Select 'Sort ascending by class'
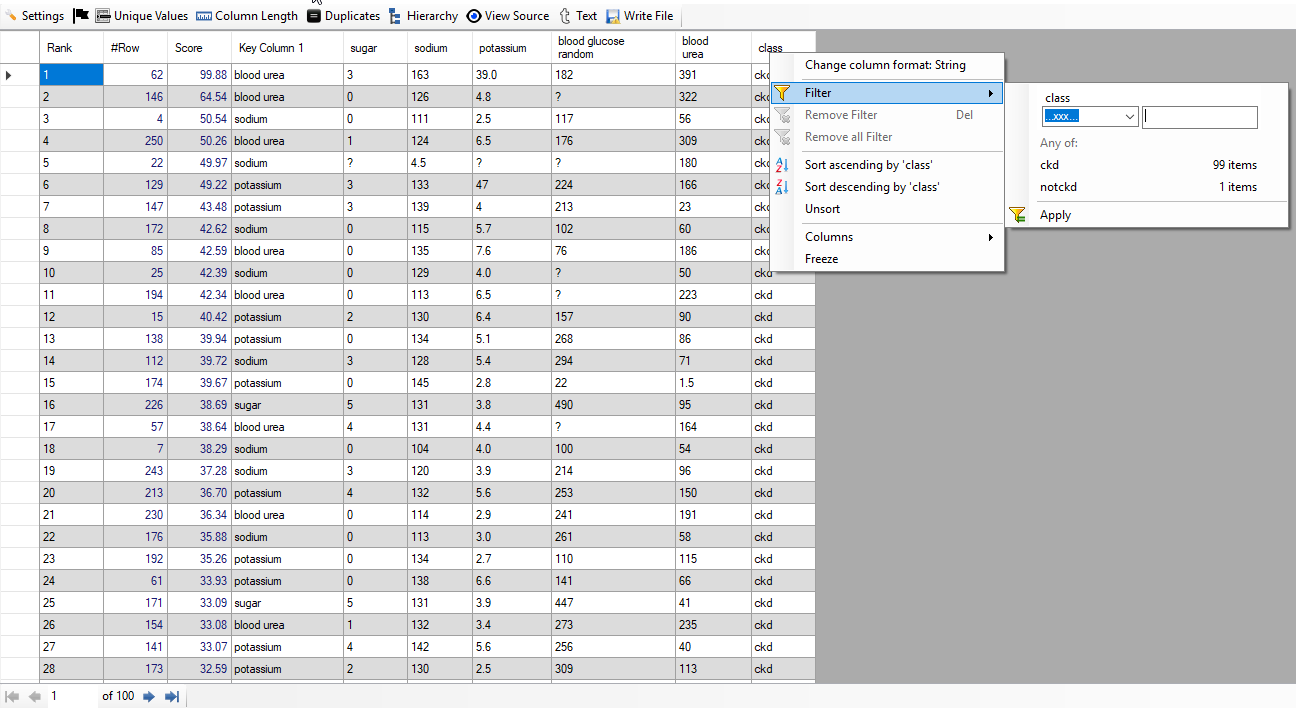Viewport: 1296px width, 708px height. point(868,165)
